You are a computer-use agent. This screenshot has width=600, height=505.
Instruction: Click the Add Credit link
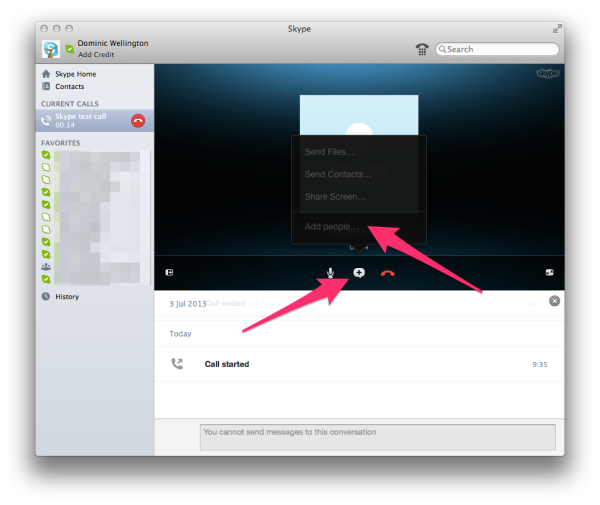point(96,55)
